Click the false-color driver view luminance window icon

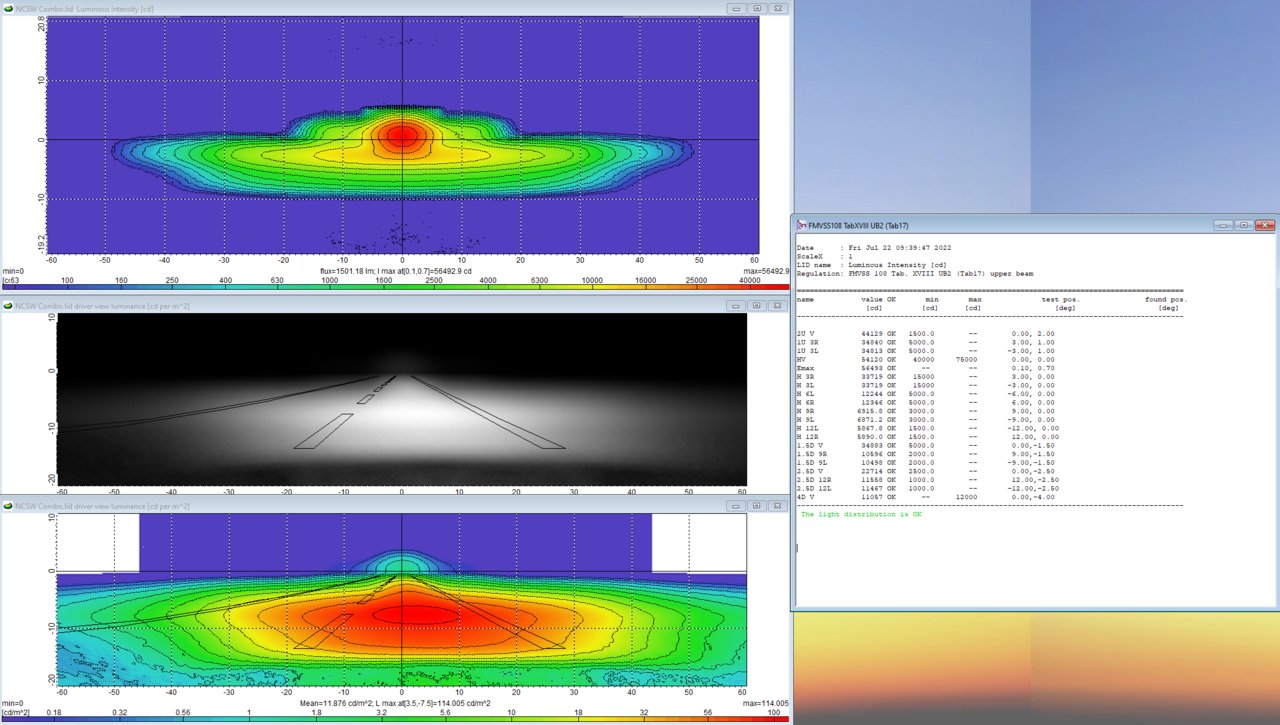(9, 507)
